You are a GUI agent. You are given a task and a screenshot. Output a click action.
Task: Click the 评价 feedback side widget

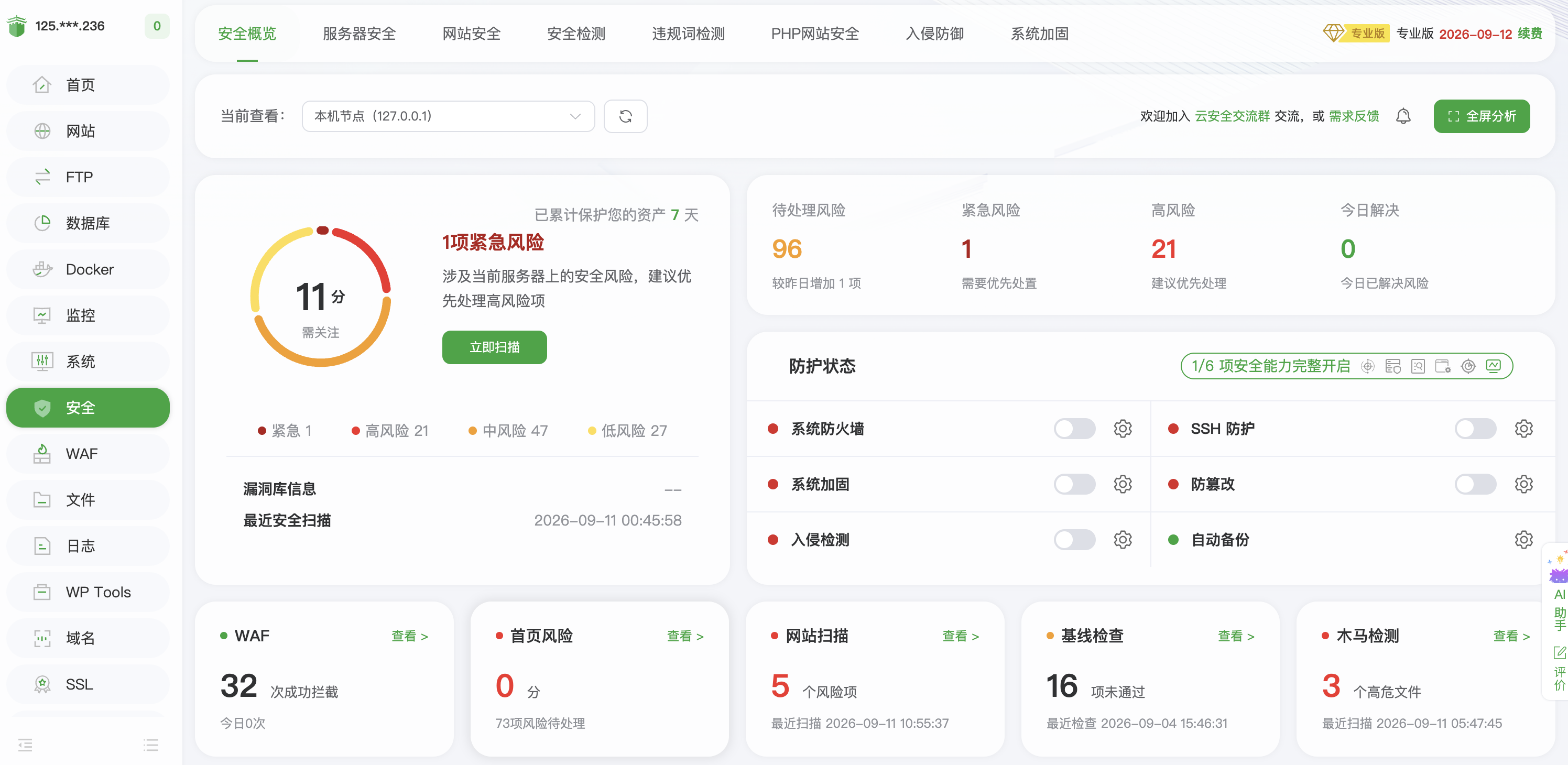point(1559,668)
